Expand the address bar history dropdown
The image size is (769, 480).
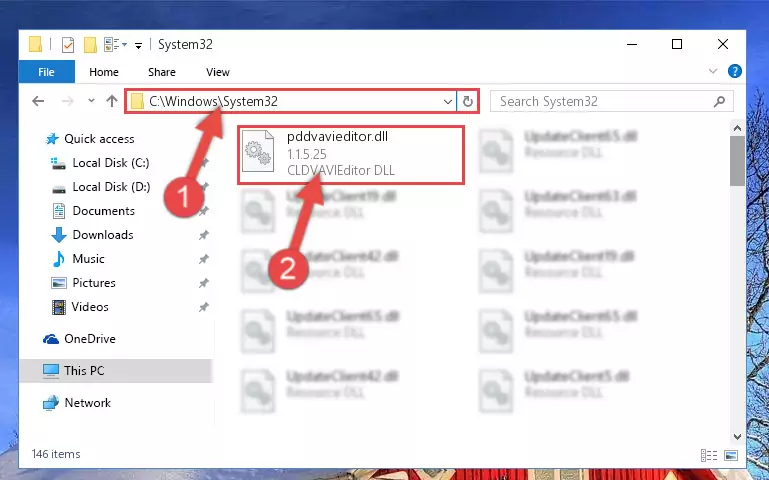point(448,101)
